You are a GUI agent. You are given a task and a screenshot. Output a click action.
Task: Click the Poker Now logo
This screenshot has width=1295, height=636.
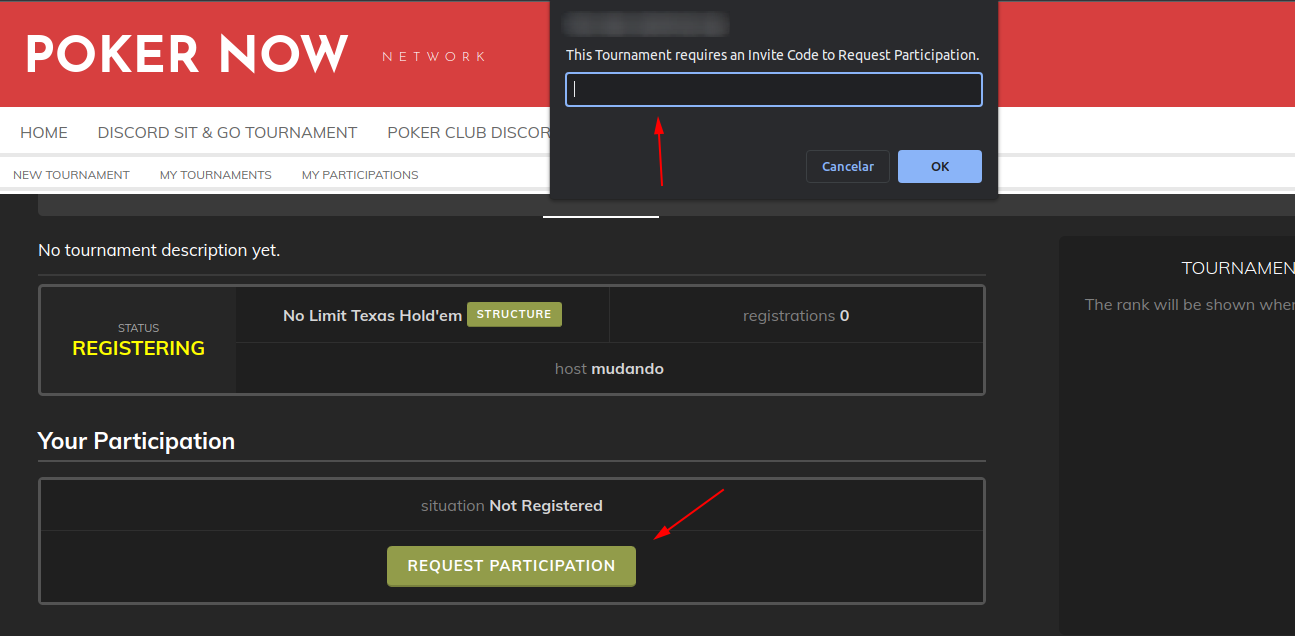(187, 54)
